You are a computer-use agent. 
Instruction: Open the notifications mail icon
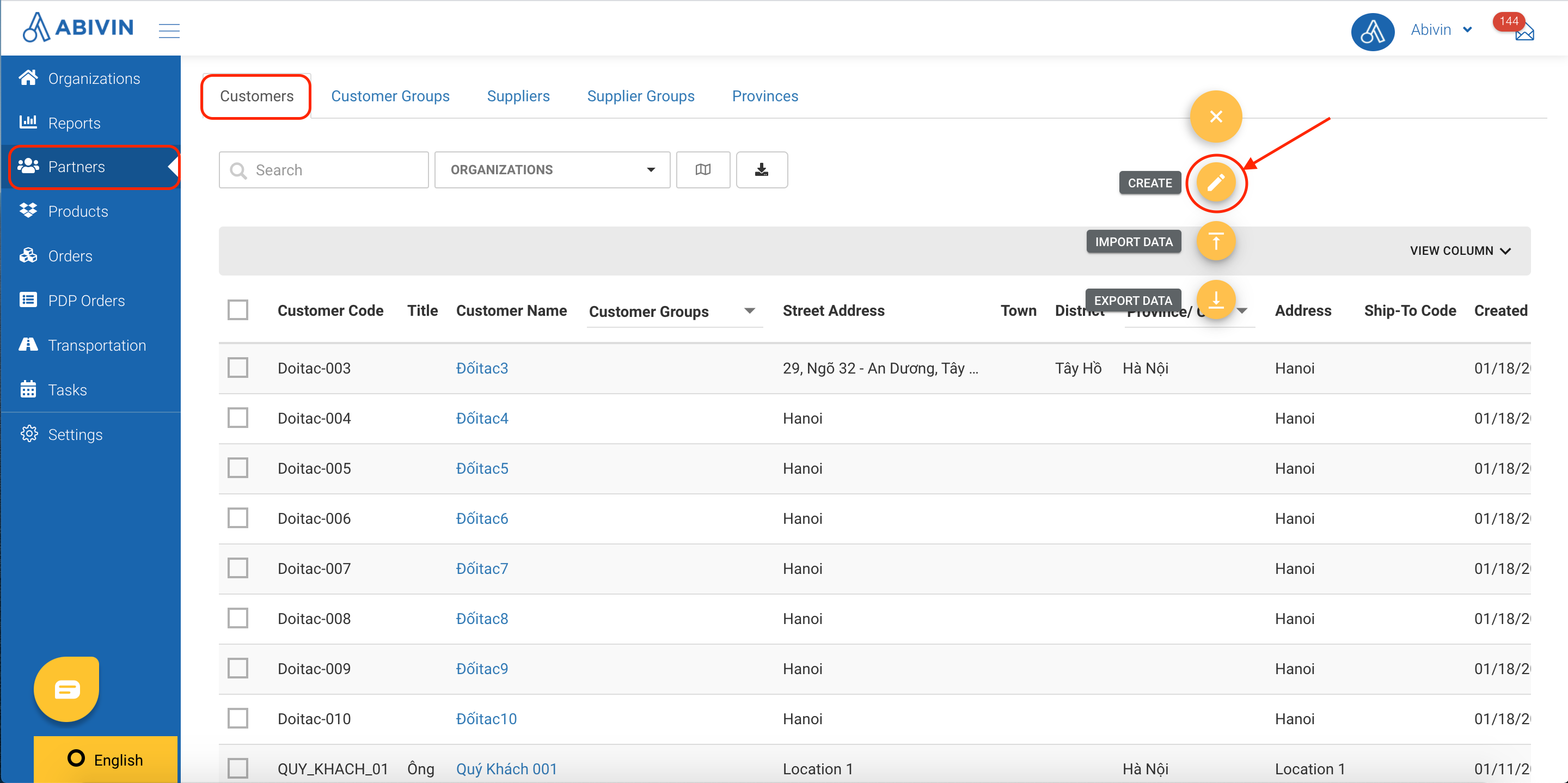pyautogui.click(x=1523, y=32)
